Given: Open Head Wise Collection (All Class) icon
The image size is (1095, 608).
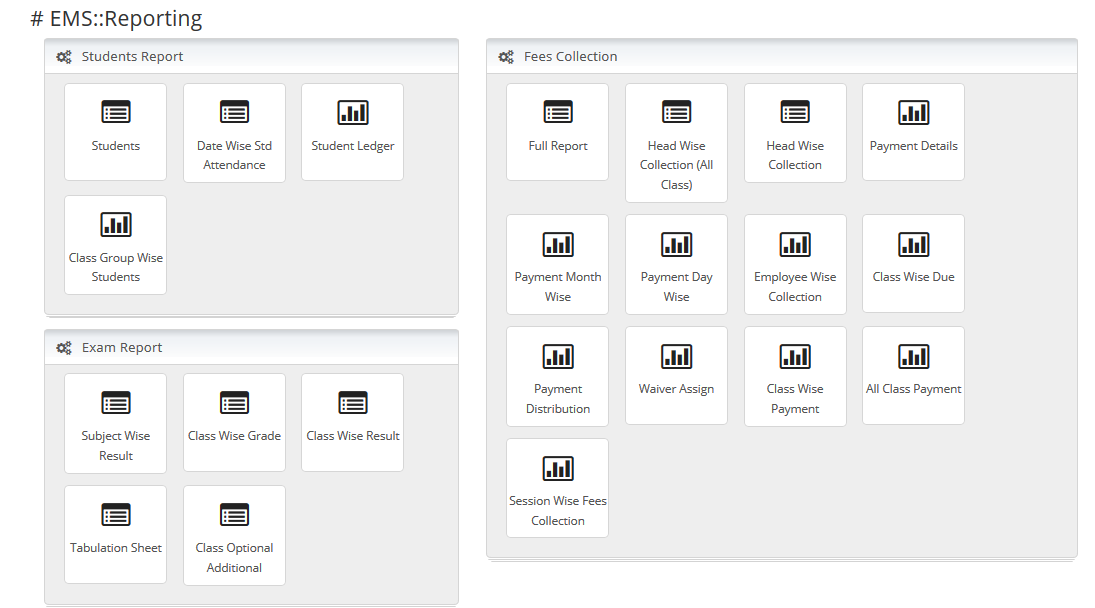Looking at the screenshot, I should [677, 112].
